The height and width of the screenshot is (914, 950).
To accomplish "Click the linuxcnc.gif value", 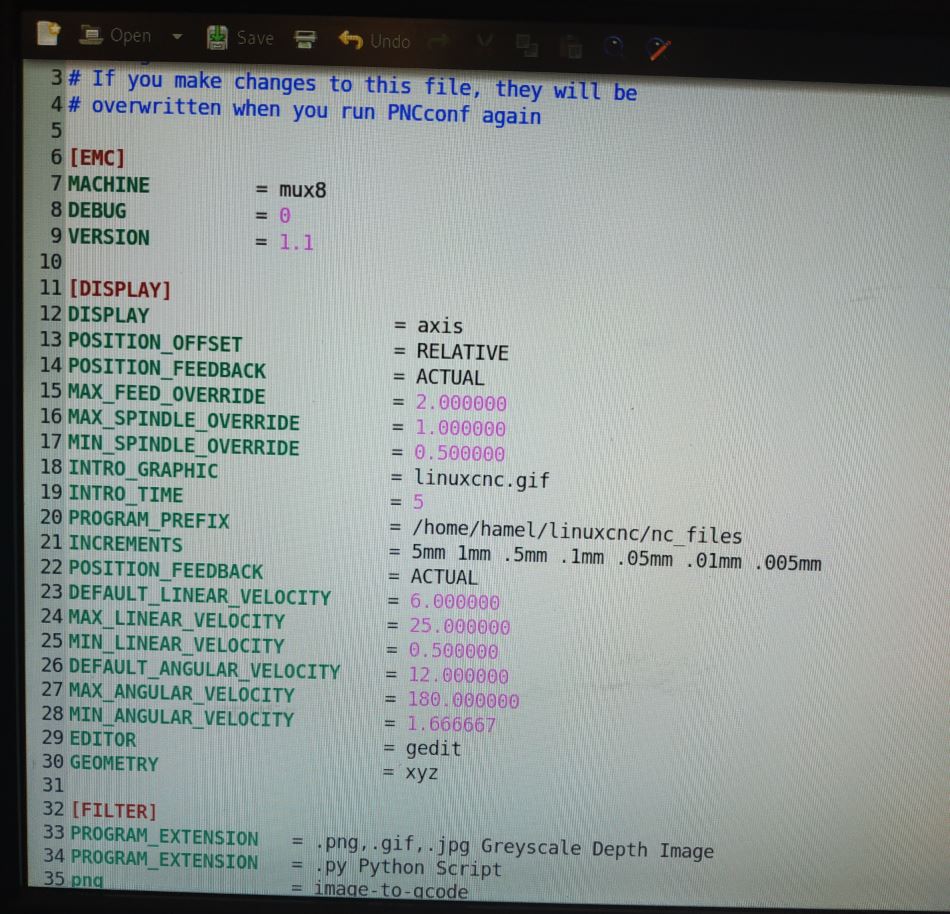I will coord(482,479).
